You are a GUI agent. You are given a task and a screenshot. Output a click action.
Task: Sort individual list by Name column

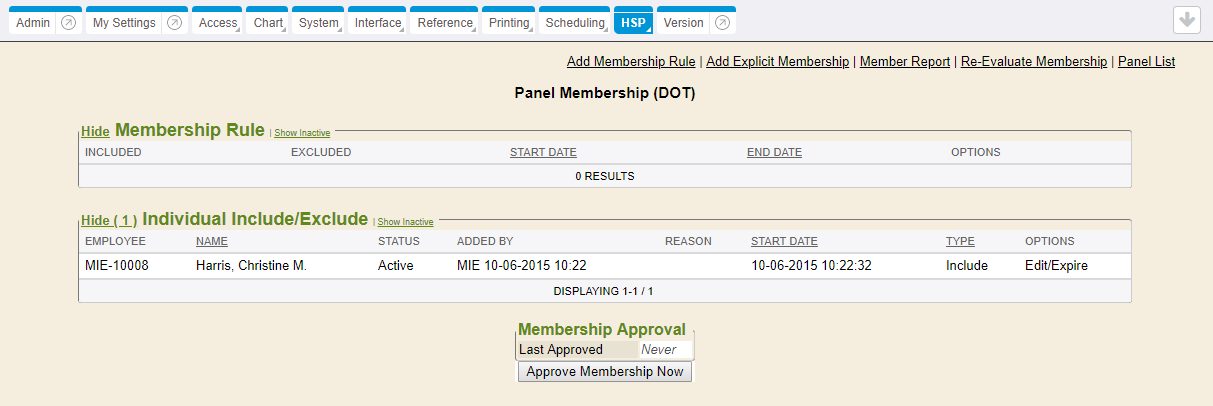click(x=212, y=241)
